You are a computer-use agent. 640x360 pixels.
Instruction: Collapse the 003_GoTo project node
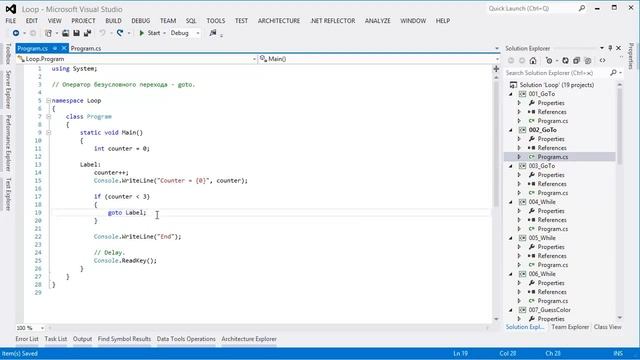pyautogui.click(x=511, y=166)
